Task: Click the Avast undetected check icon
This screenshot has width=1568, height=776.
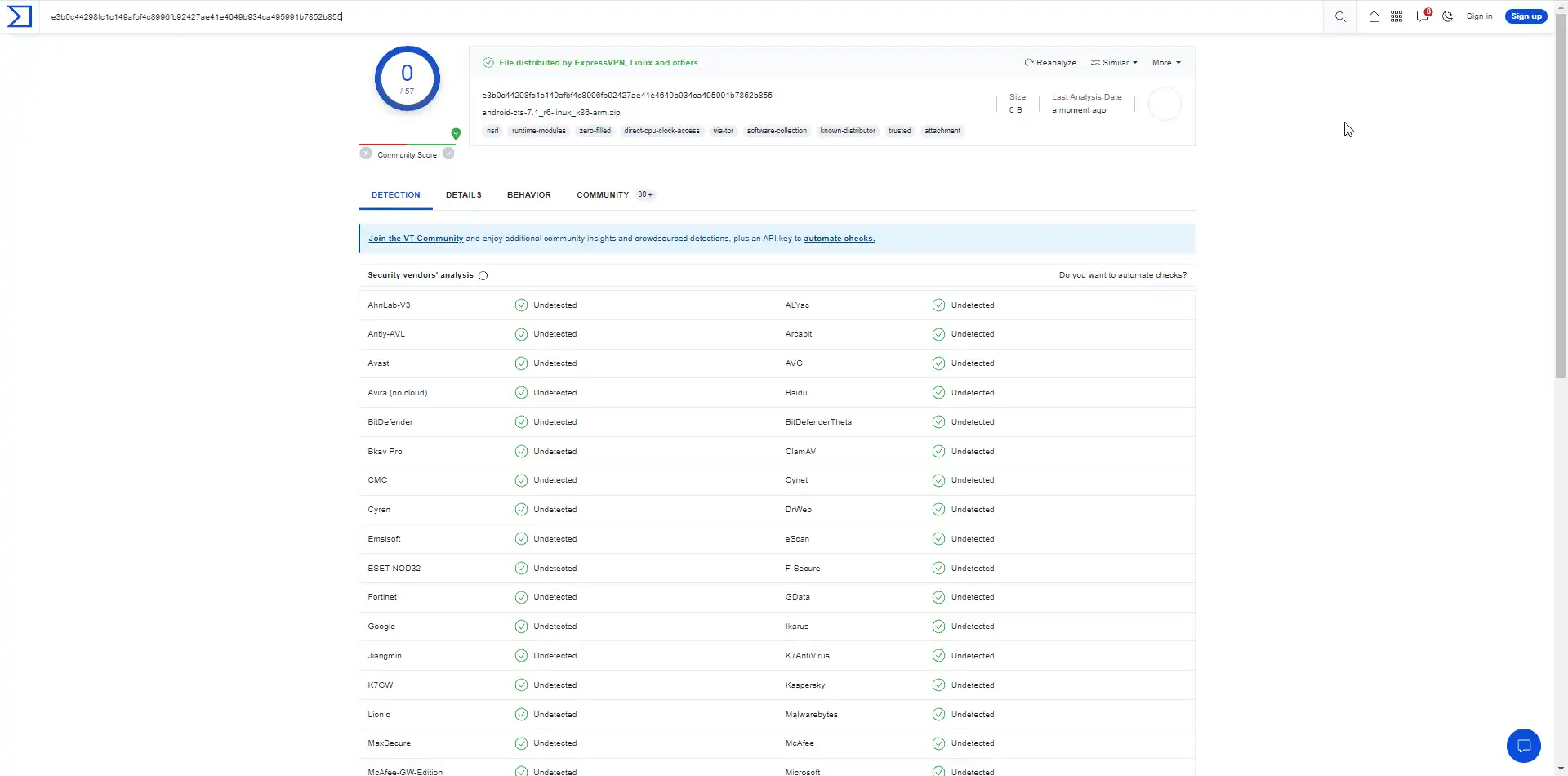Action: click(x=521, y=363)
